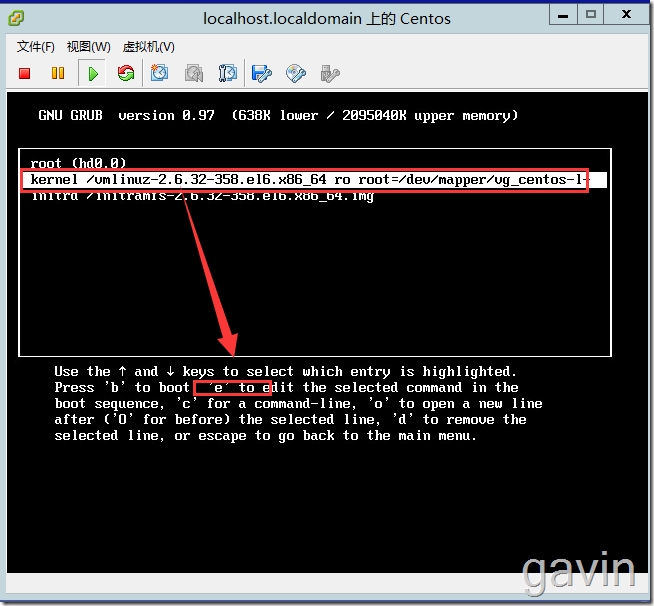This screenshot has height=606, width=654.
Task: Click 'after (O for before) the selected line' text
Action: pyautogui.click(x=290, y=420)
